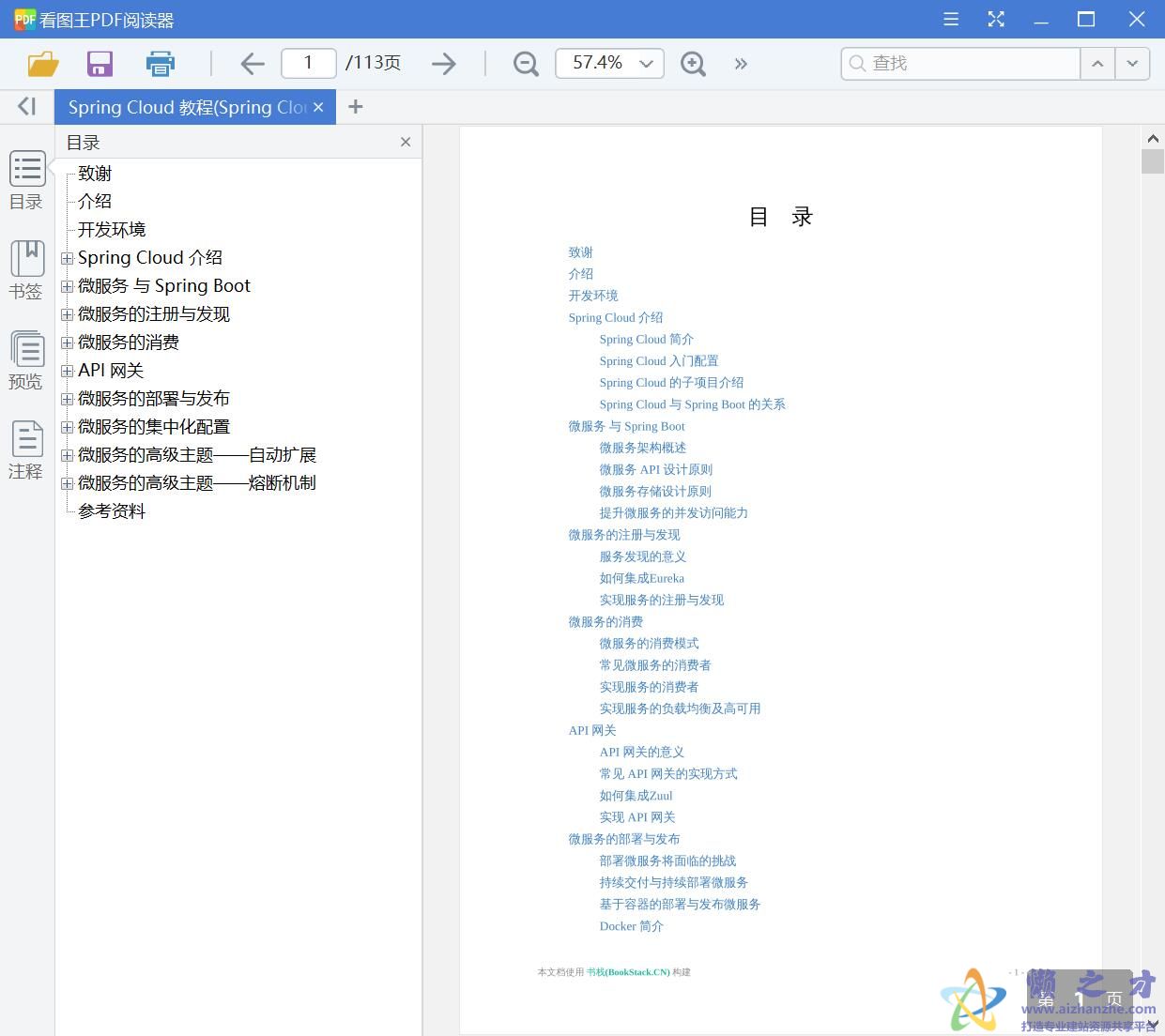Image resolution: width=1165 pixels, height=1036 pixels.
Task: Find previous search result arrow
Action: [1097, 64]
